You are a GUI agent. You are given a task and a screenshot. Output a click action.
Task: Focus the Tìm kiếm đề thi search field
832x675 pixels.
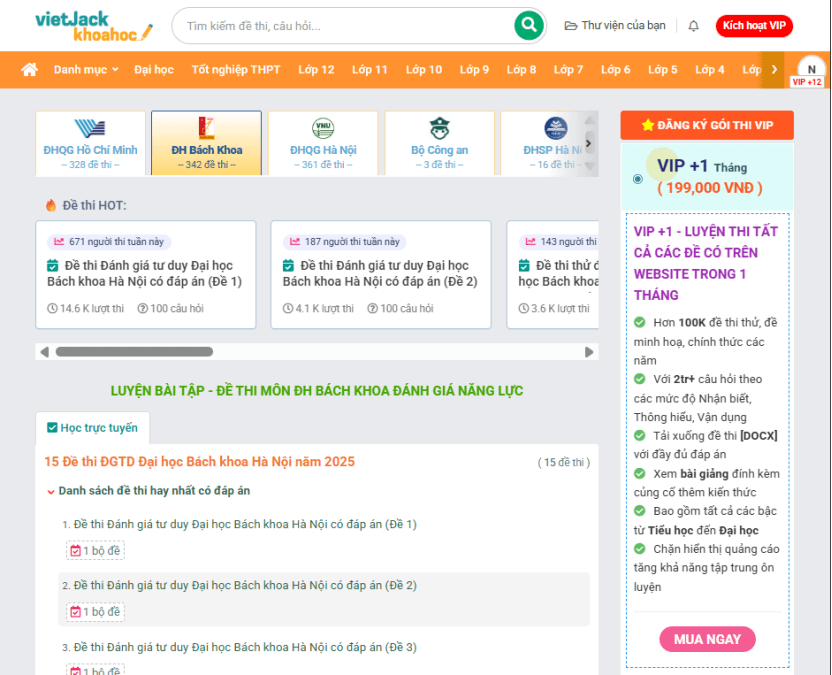click(x=345, y=26)
